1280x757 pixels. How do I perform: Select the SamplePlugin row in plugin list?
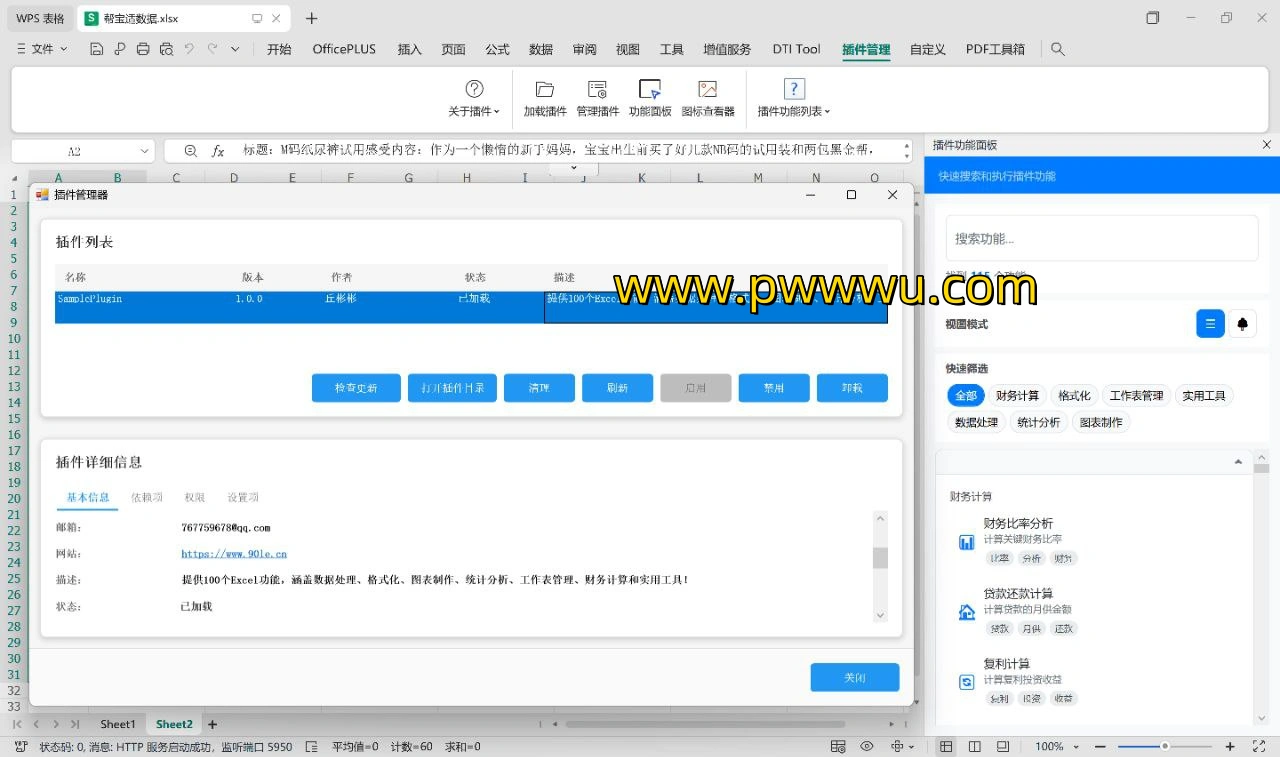(471, 307)
